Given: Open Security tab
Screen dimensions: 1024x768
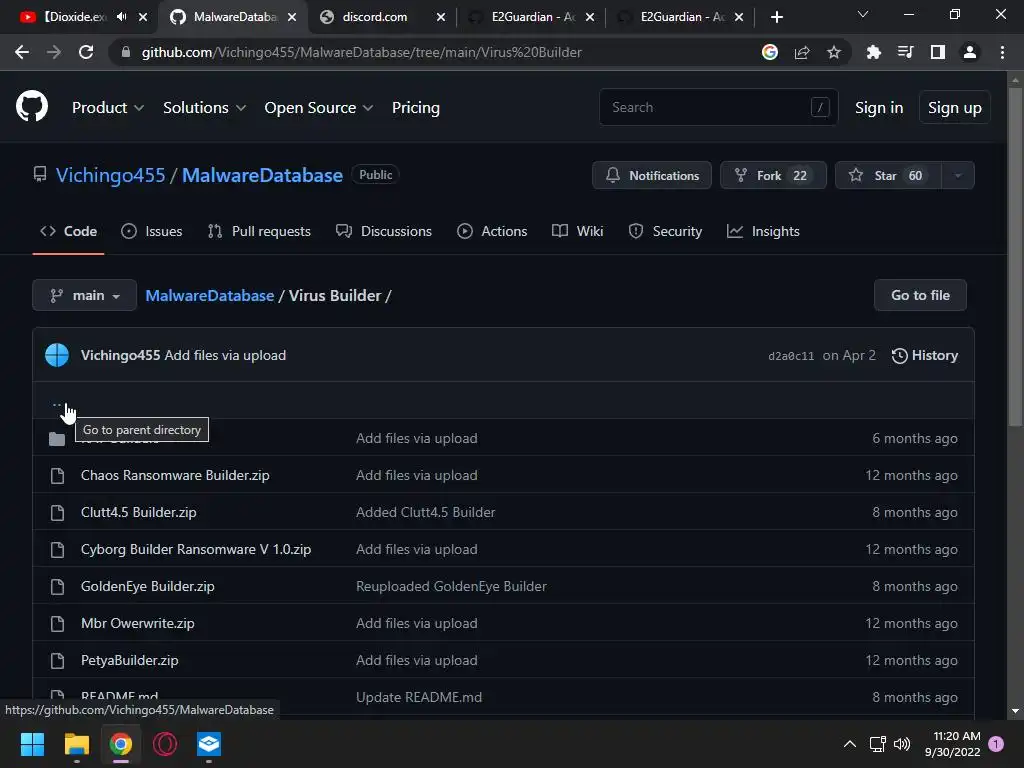Looking at the screenshot, I should pos(665,231).
